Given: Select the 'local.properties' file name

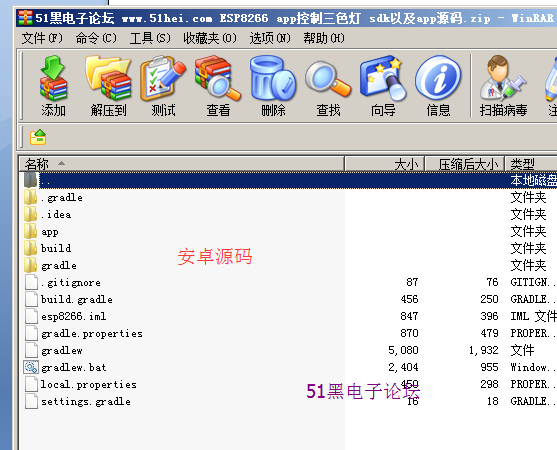Looking at the screenshot, I should click(x=88, y=384).
